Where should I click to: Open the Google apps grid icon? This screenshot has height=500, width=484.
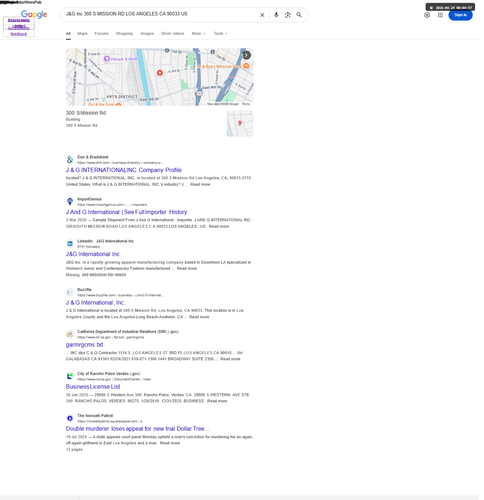(x=440, y=15)
